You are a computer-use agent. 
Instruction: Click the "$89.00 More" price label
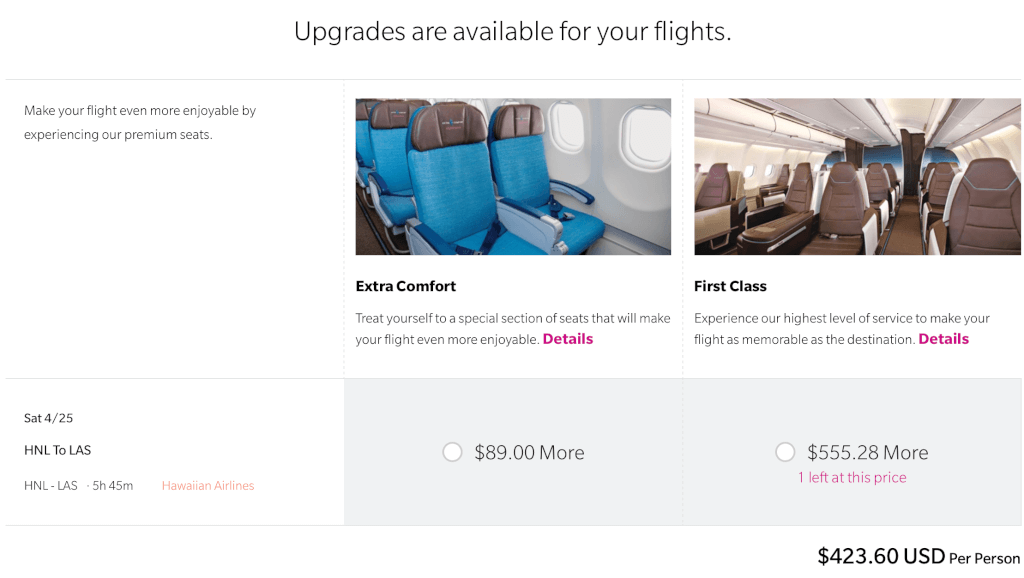point(529,453)
